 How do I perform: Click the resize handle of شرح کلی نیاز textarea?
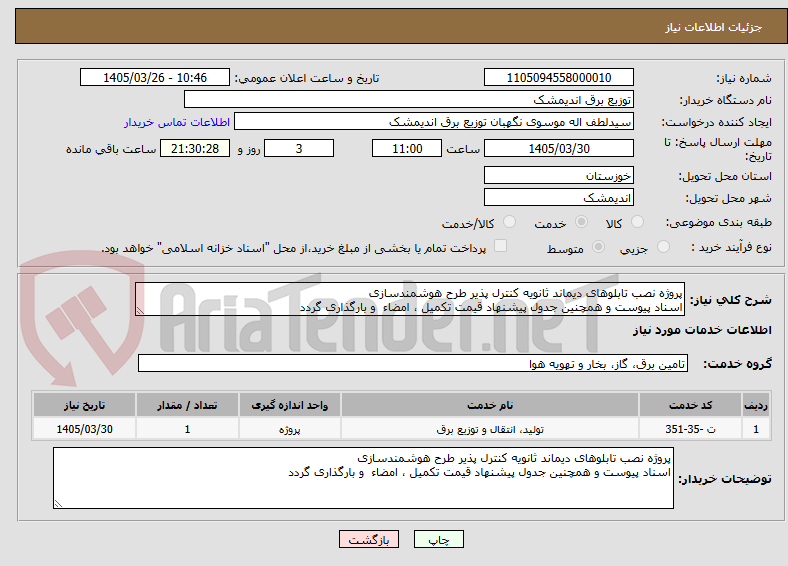140,311
